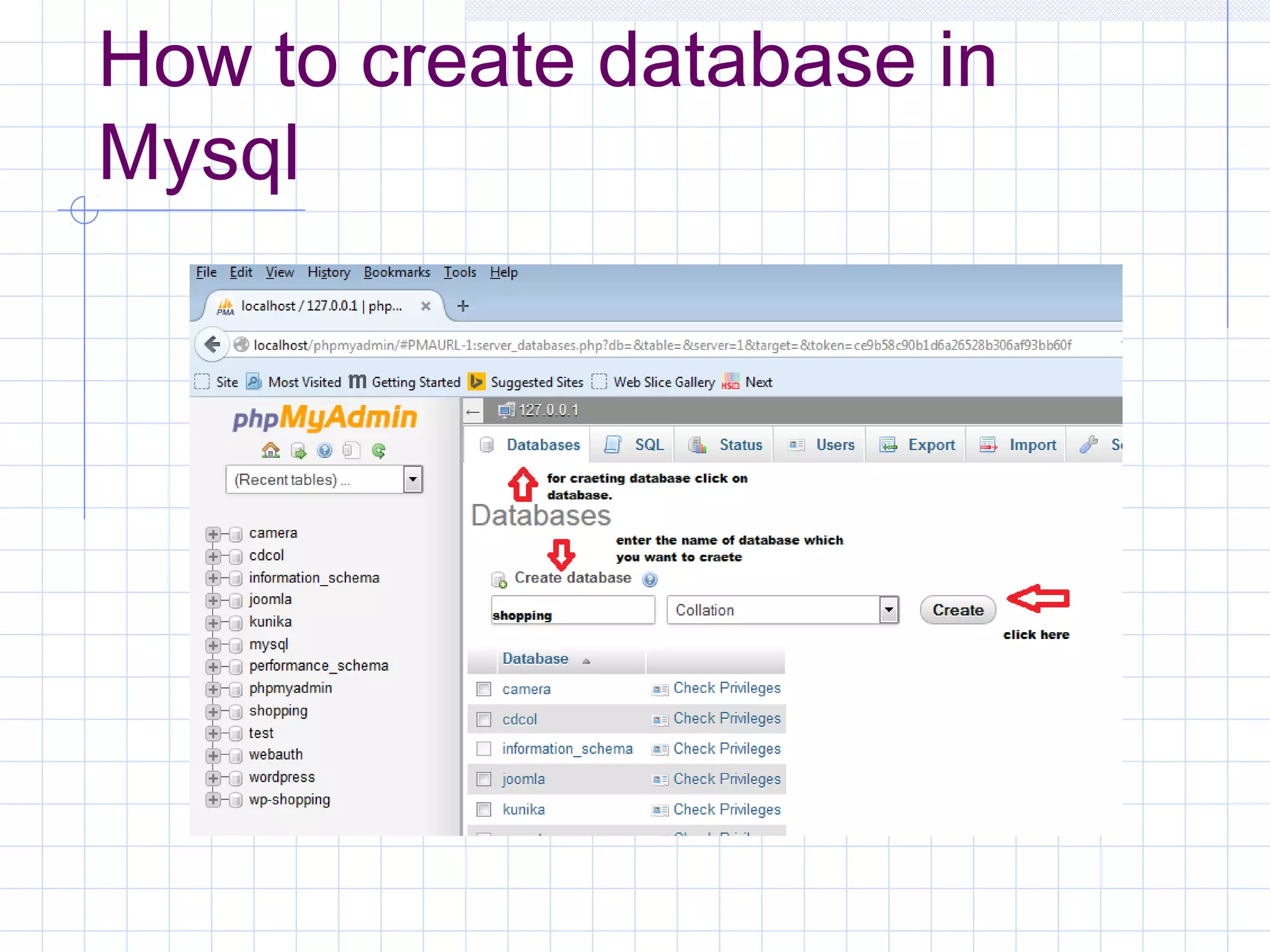Screen dimensions: 1270x952
Task: Click the globe site identity icon
Action: (x=241, y=345)
